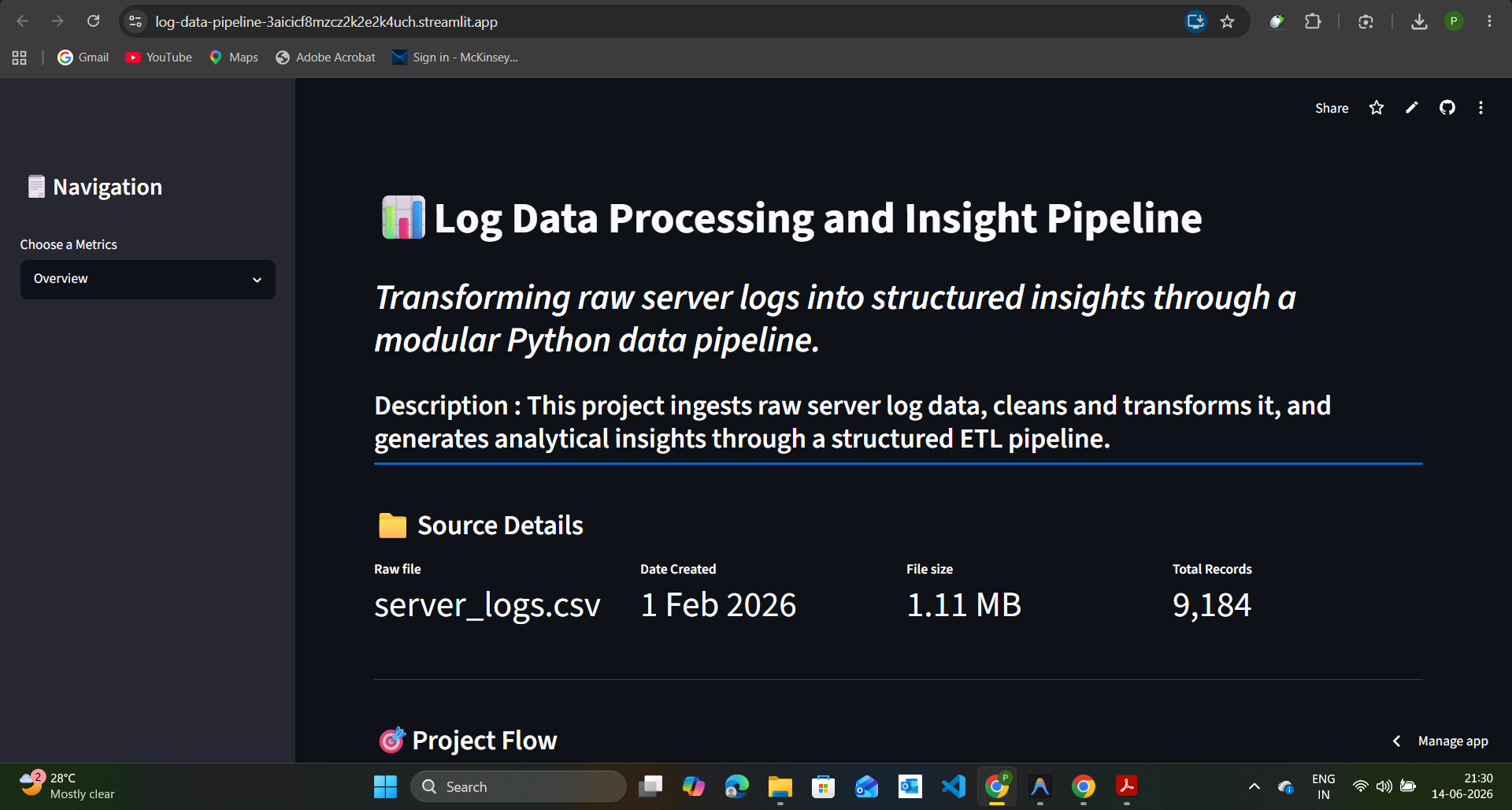Open the apps grid in bookmarks bar
The image size is (1512, 810).
point(20,58)
